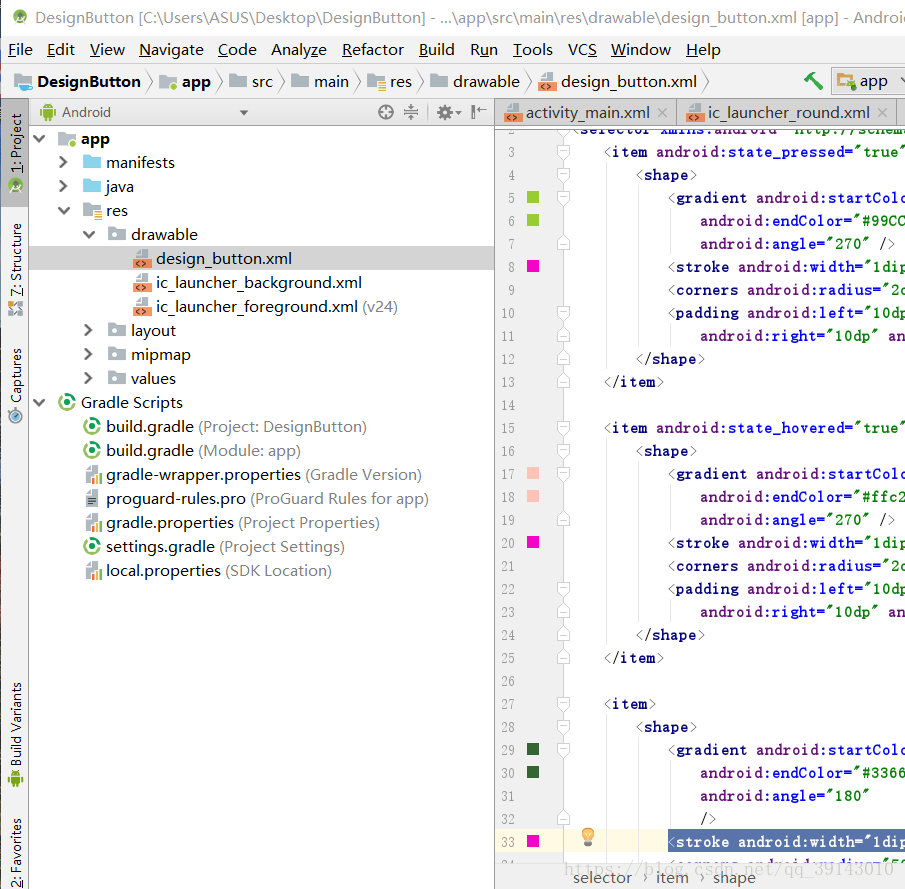Switch to the ic_launcher_round.xml tab
Viewport: 905px width, 889px height.
[x=788, y=113]
